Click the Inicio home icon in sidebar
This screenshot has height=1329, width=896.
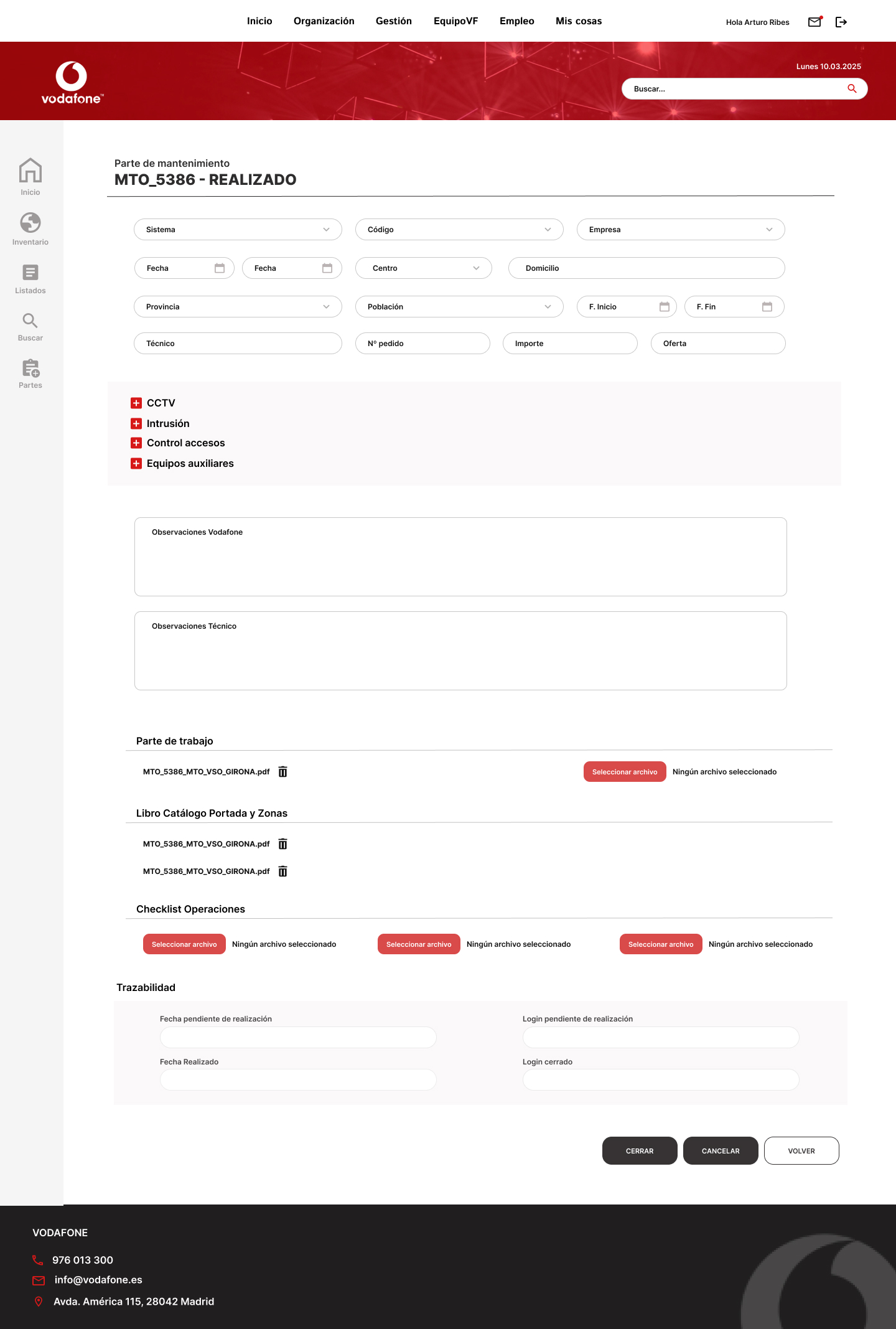30,170
